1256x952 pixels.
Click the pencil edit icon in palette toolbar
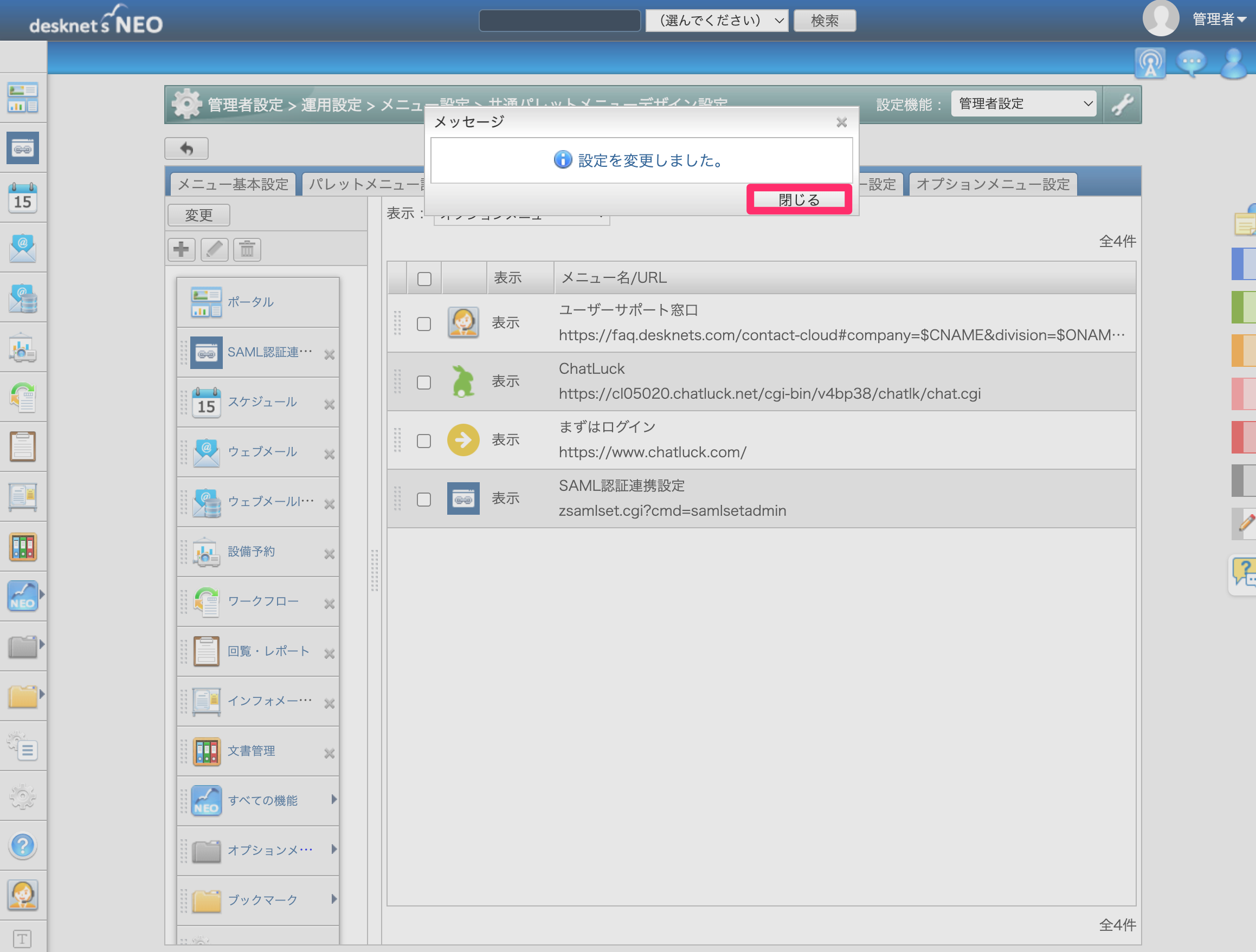(x=214, y=249)
